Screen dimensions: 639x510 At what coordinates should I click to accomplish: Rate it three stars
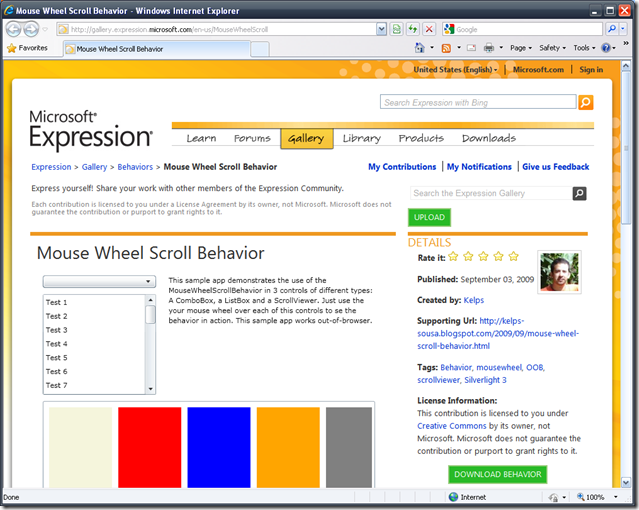pos(483,257)
